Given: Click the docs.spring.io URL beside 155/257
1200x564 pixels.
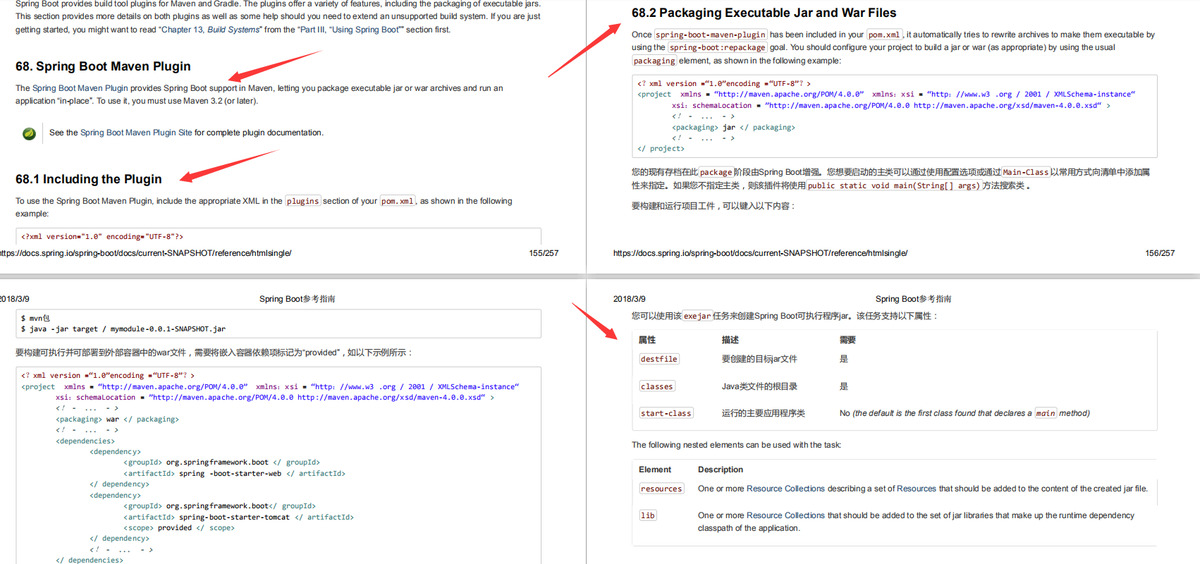Looking at the screenshot, I should pyautogui.click(x=146, y=254).
